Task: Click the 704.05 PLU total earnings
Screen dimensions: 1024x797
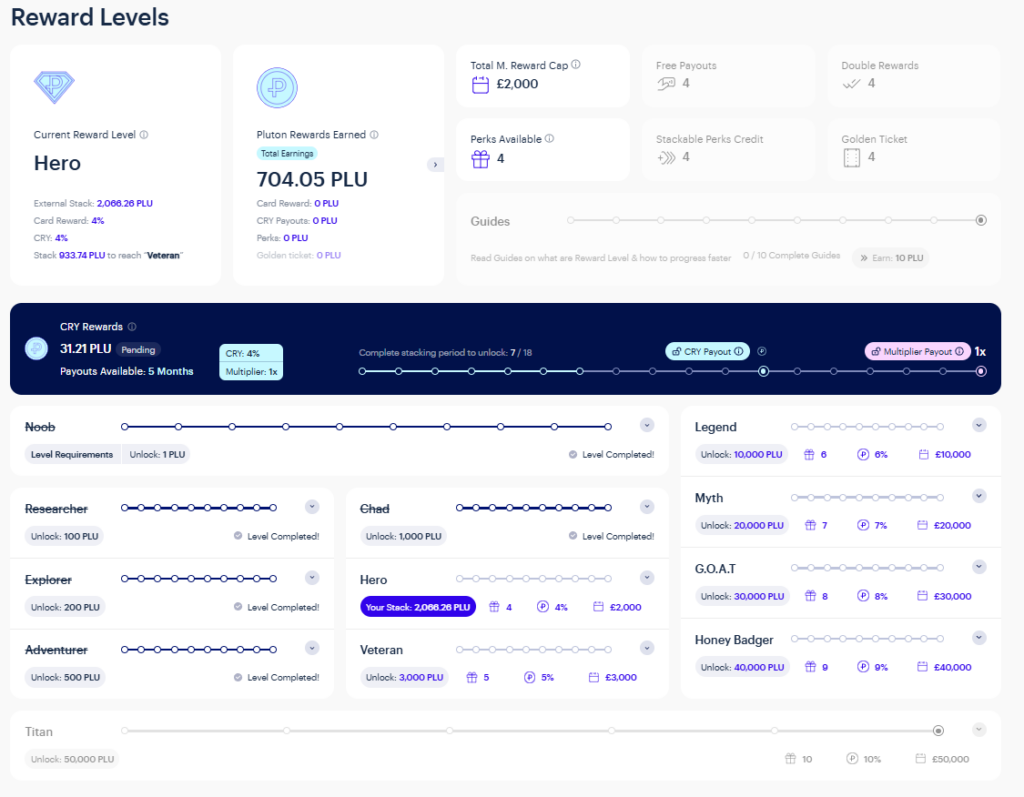Action: click(312, 179)
